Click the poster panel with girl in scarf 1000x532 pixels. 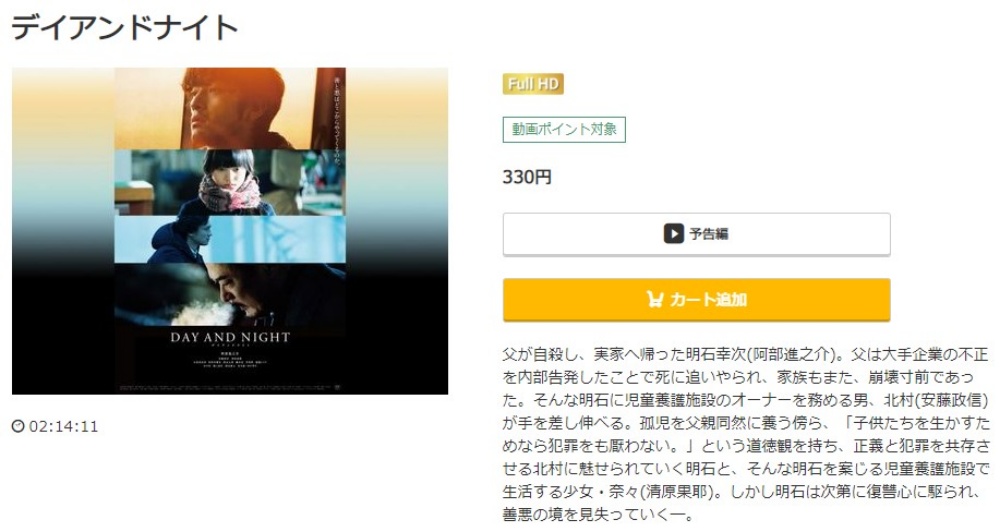click(x=230, y=182)
